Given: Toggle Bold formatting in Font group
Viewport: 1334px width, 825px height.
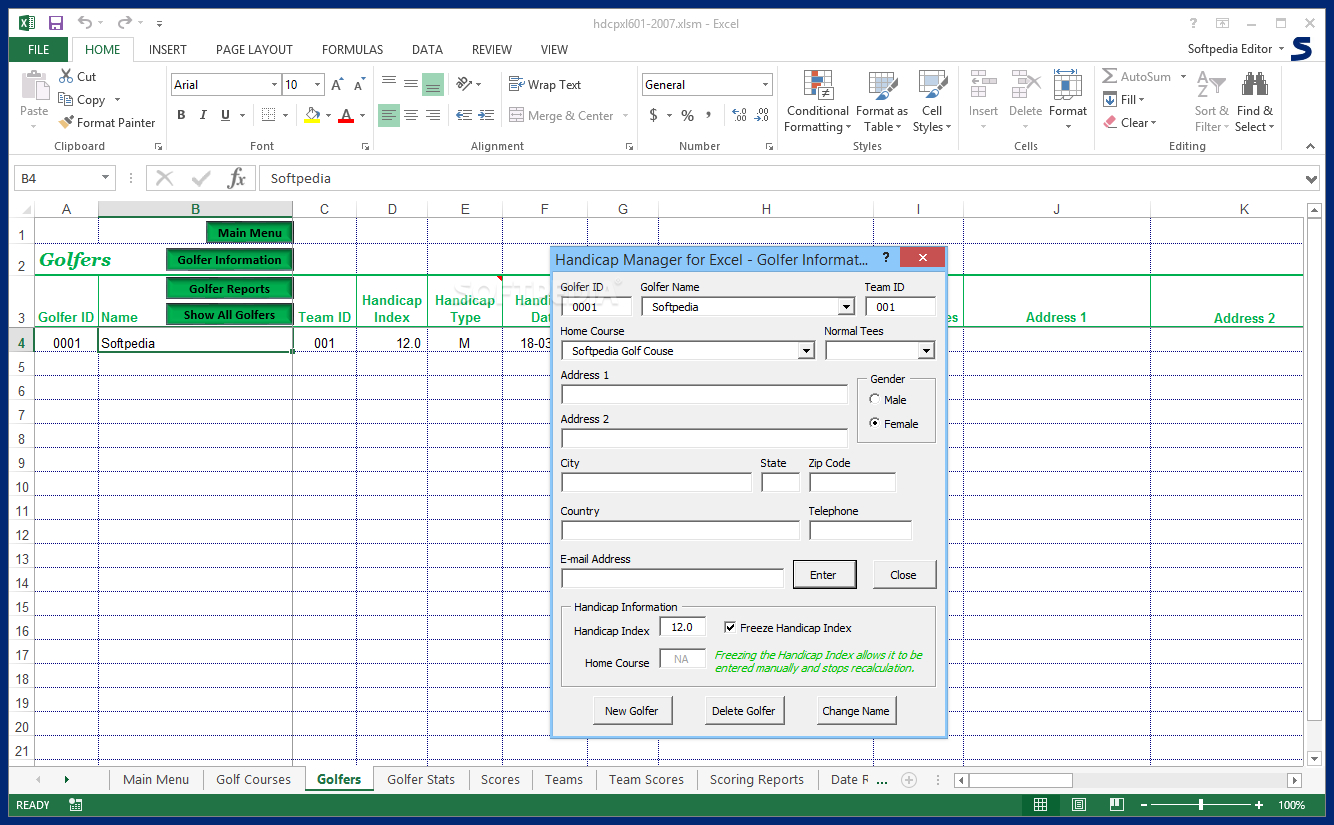Looking at the screenshot, I should click(x=182, y=115).
